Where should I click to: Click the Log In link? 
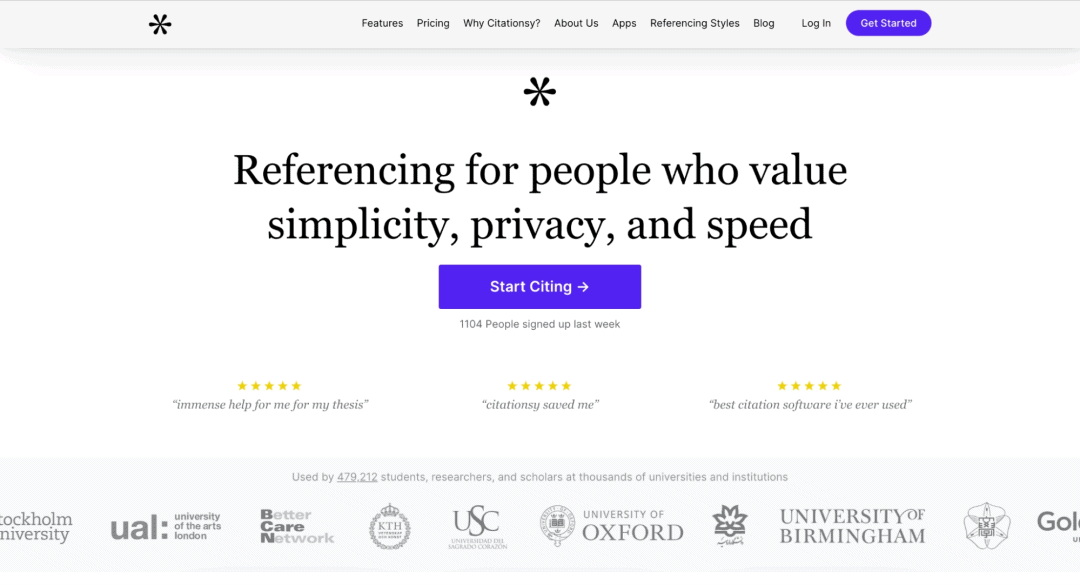tap(816, 23)
